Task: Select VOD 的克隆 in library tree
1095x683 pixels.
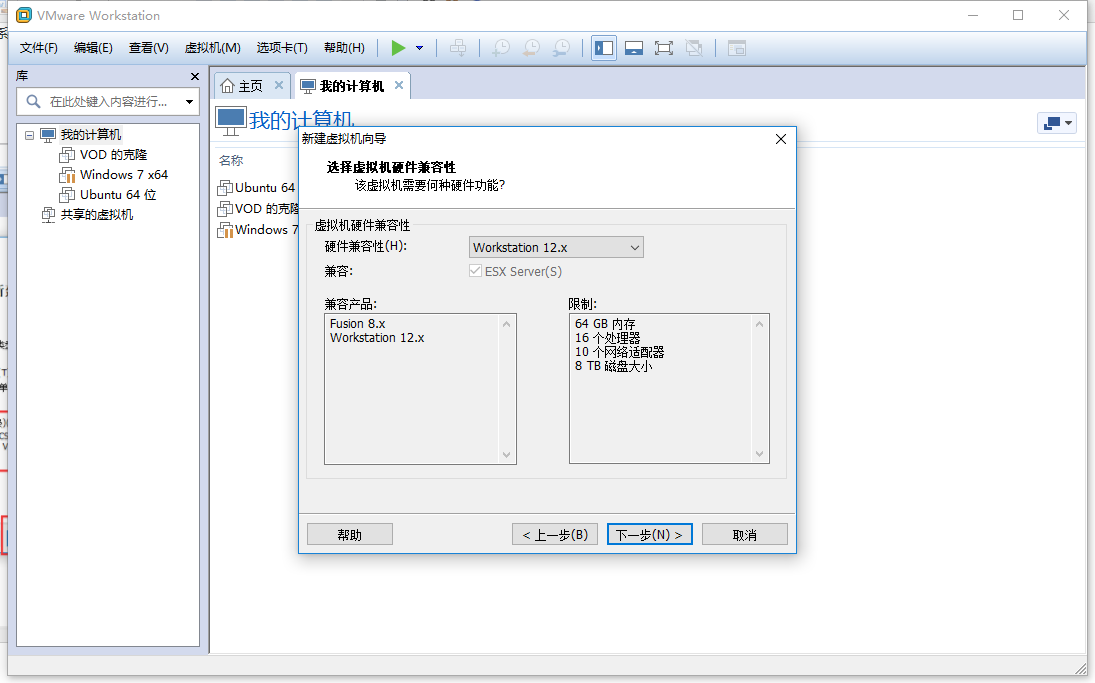Action: (x=113, y=154)
